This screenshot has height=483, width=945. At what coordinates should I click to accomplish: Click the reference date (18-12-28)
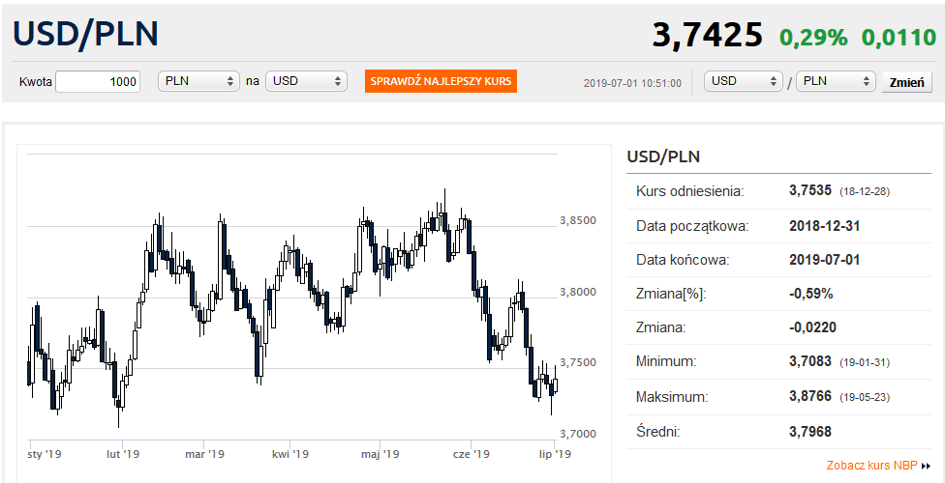pos(864,192)
